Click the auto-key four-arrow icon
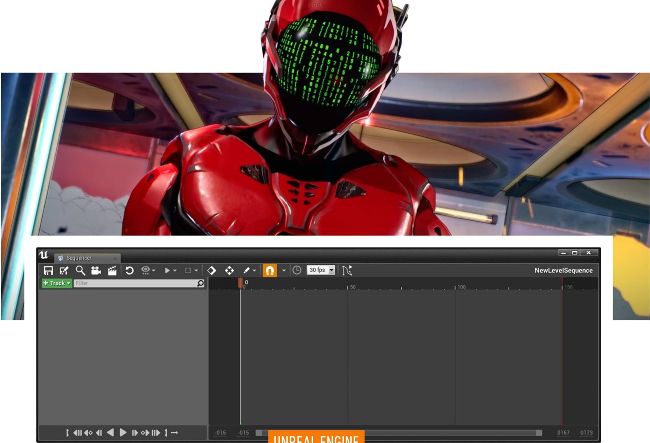 (229, 270)
